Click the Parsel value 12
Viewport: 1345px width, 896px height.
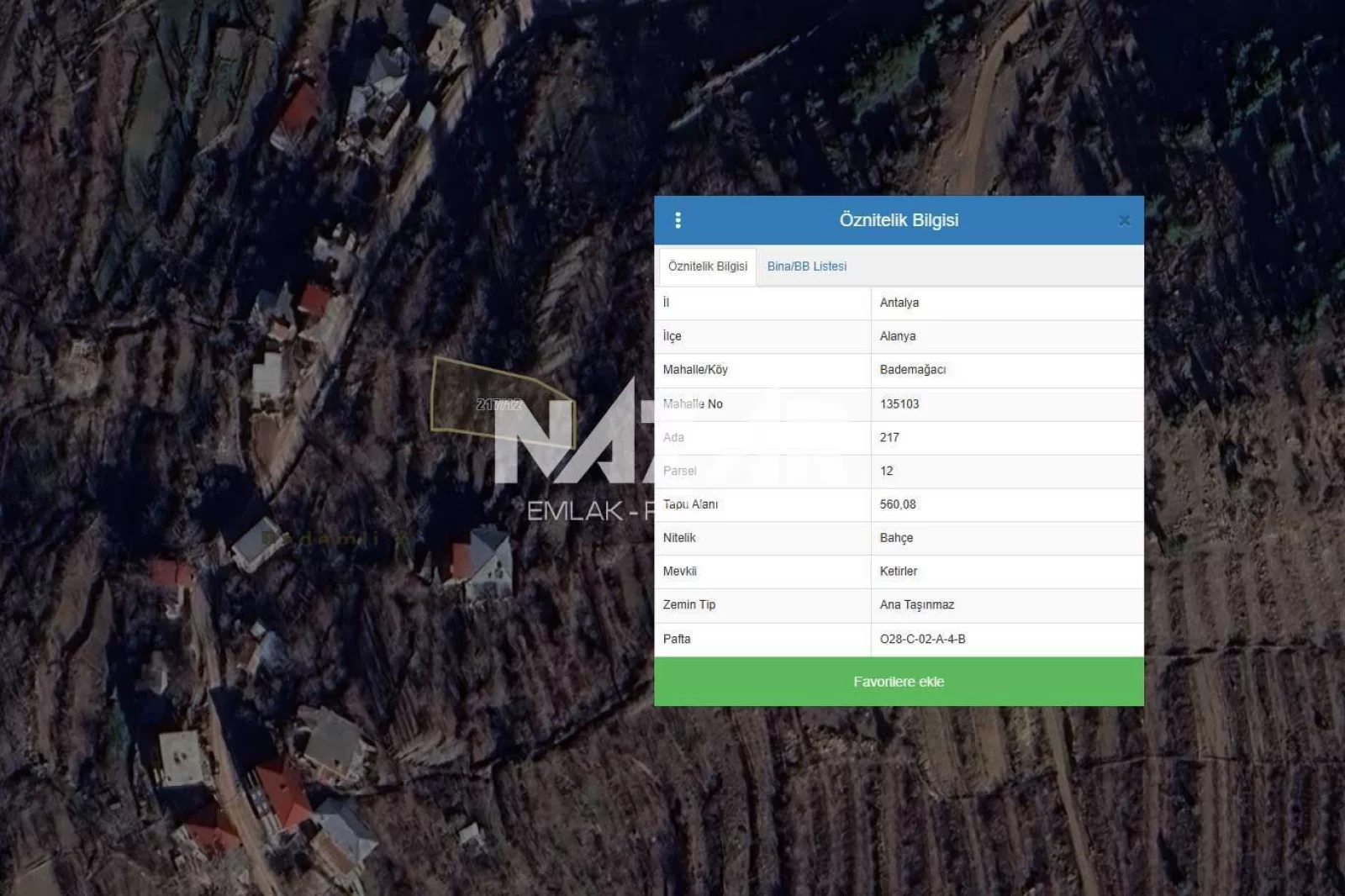[886, 472]
